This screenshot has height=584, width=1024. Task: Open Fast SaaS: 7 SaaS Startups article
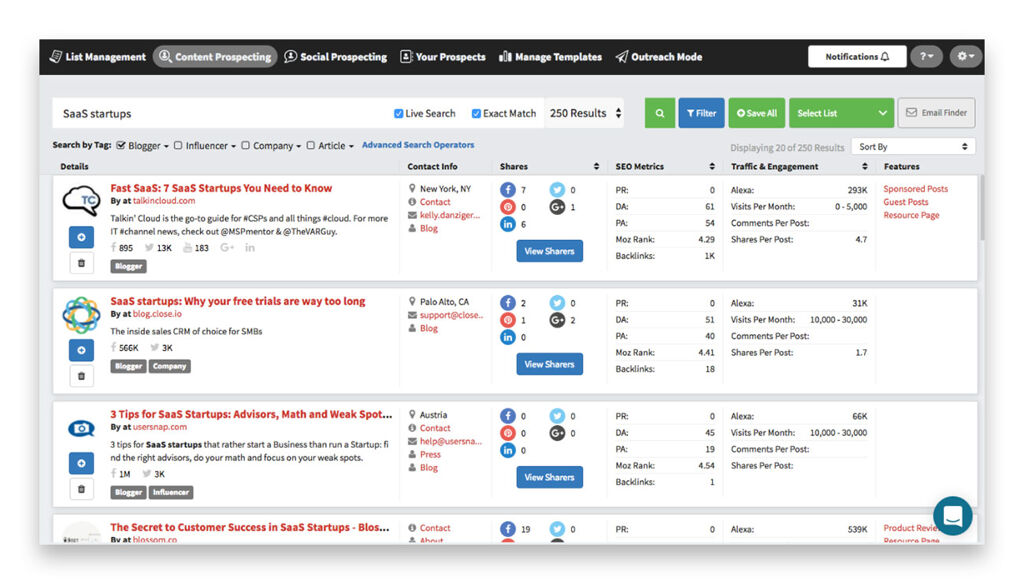coord(221,188)
